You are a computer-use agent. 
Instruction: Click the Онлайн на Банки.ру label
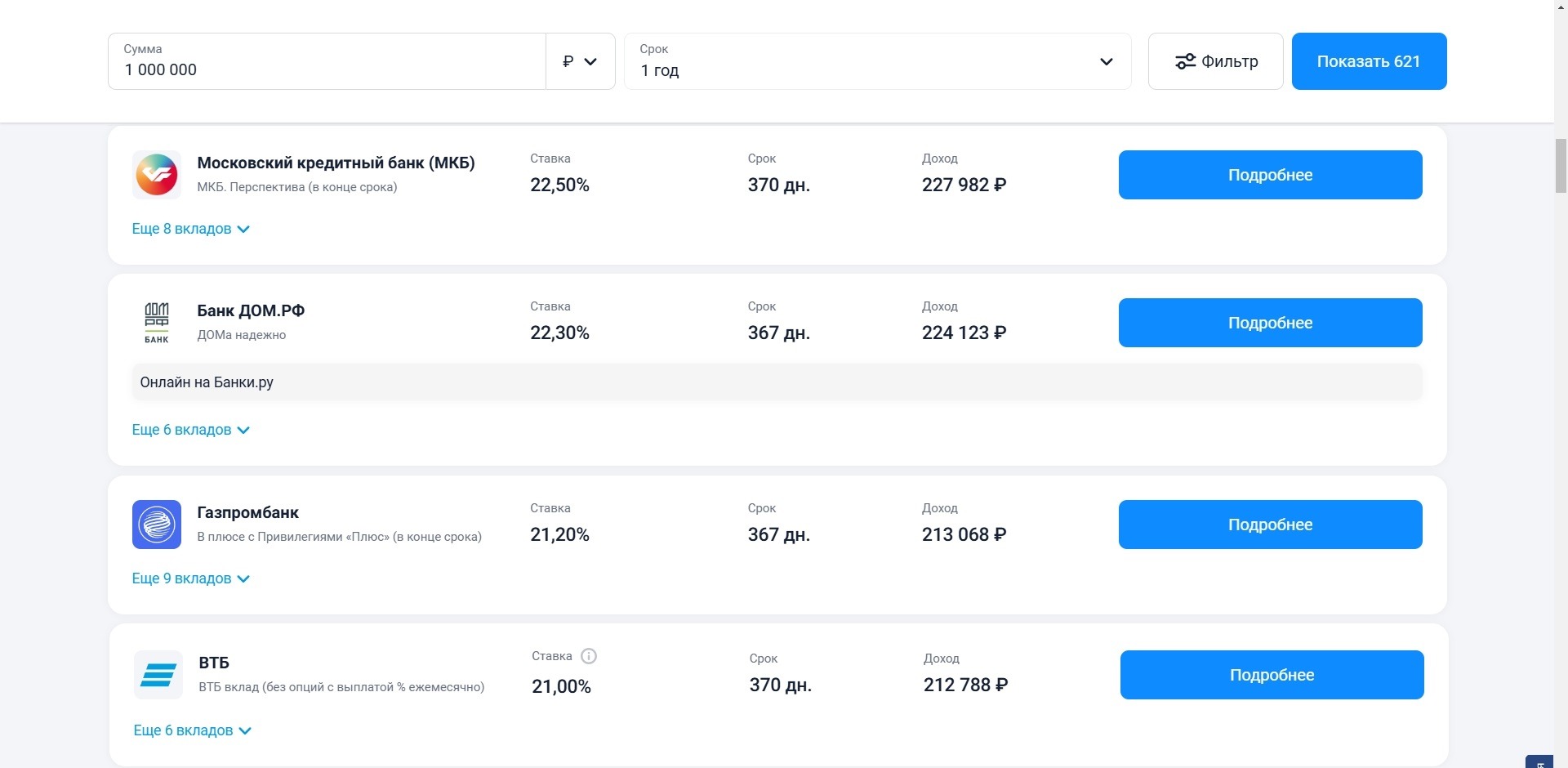click(x=207, y=382)
